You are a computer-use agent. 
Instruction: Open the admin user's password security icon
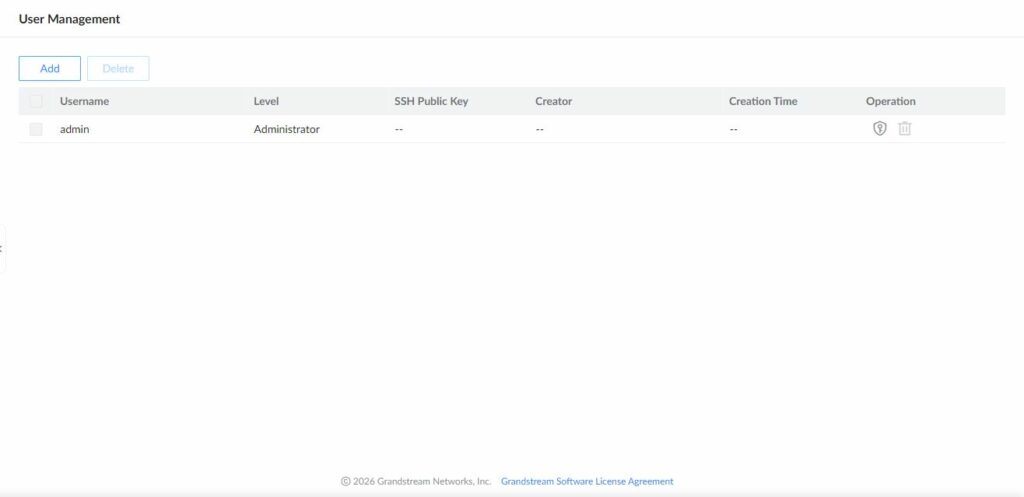tap(880, 129)
